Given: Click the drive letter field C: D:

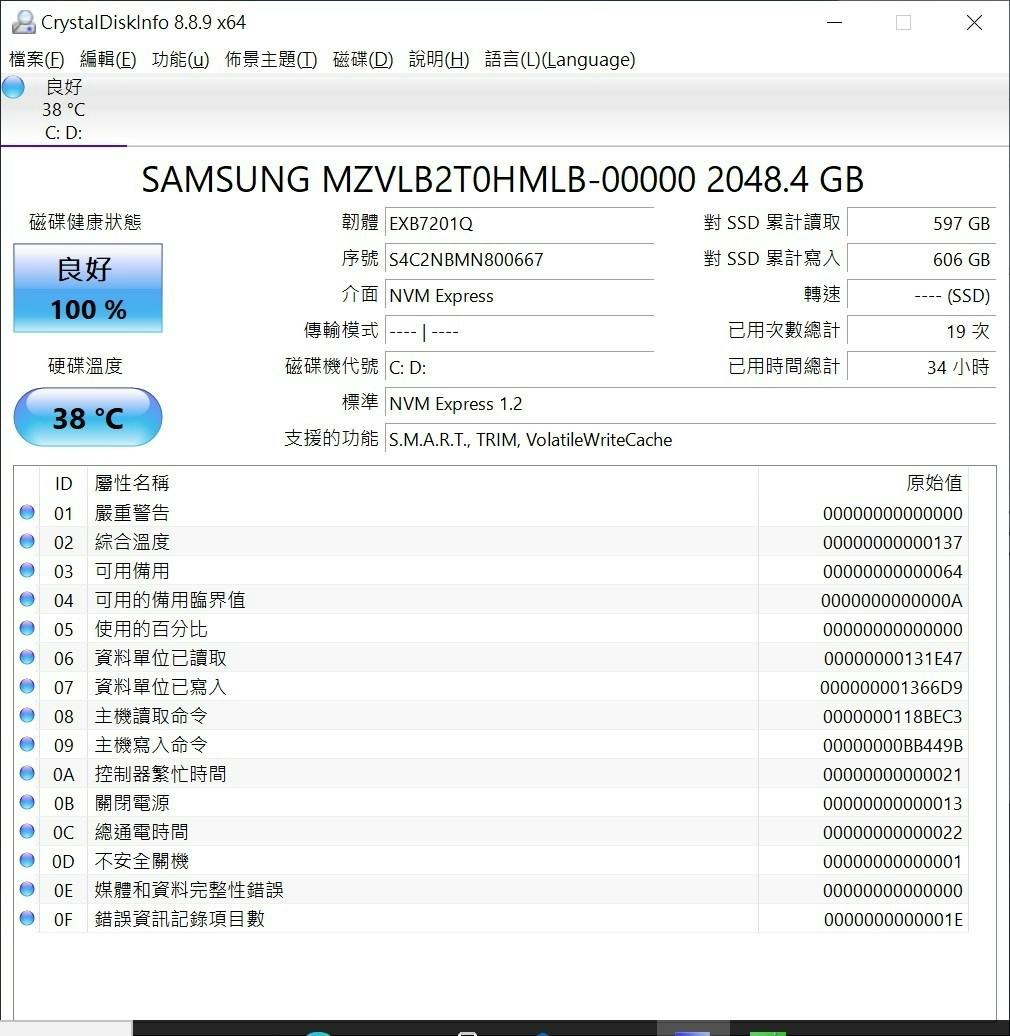Looking at the screenshot, I should coord(519,367).
